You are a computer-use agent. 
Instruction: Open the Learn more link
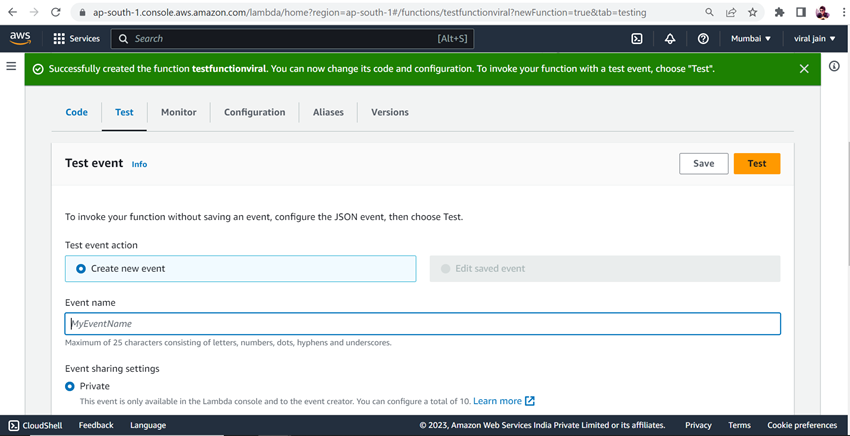(497, 401)
